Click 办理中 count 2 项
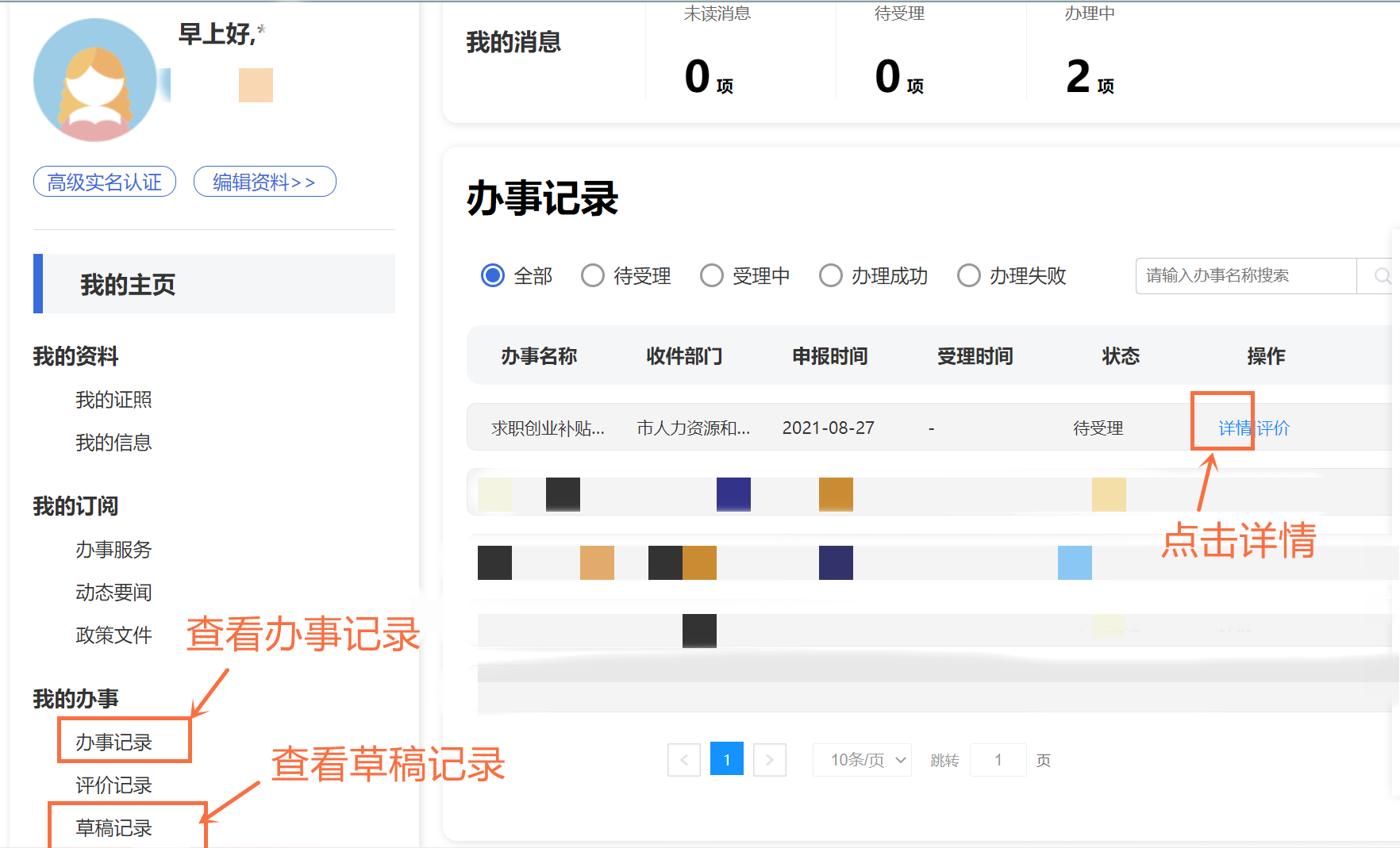1400x848 pixels. tap(1090, 77)
